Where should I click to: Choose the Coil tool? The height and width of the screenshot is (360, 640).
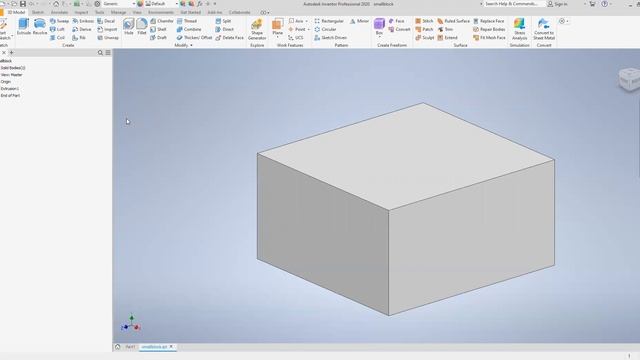pos(57,38)
